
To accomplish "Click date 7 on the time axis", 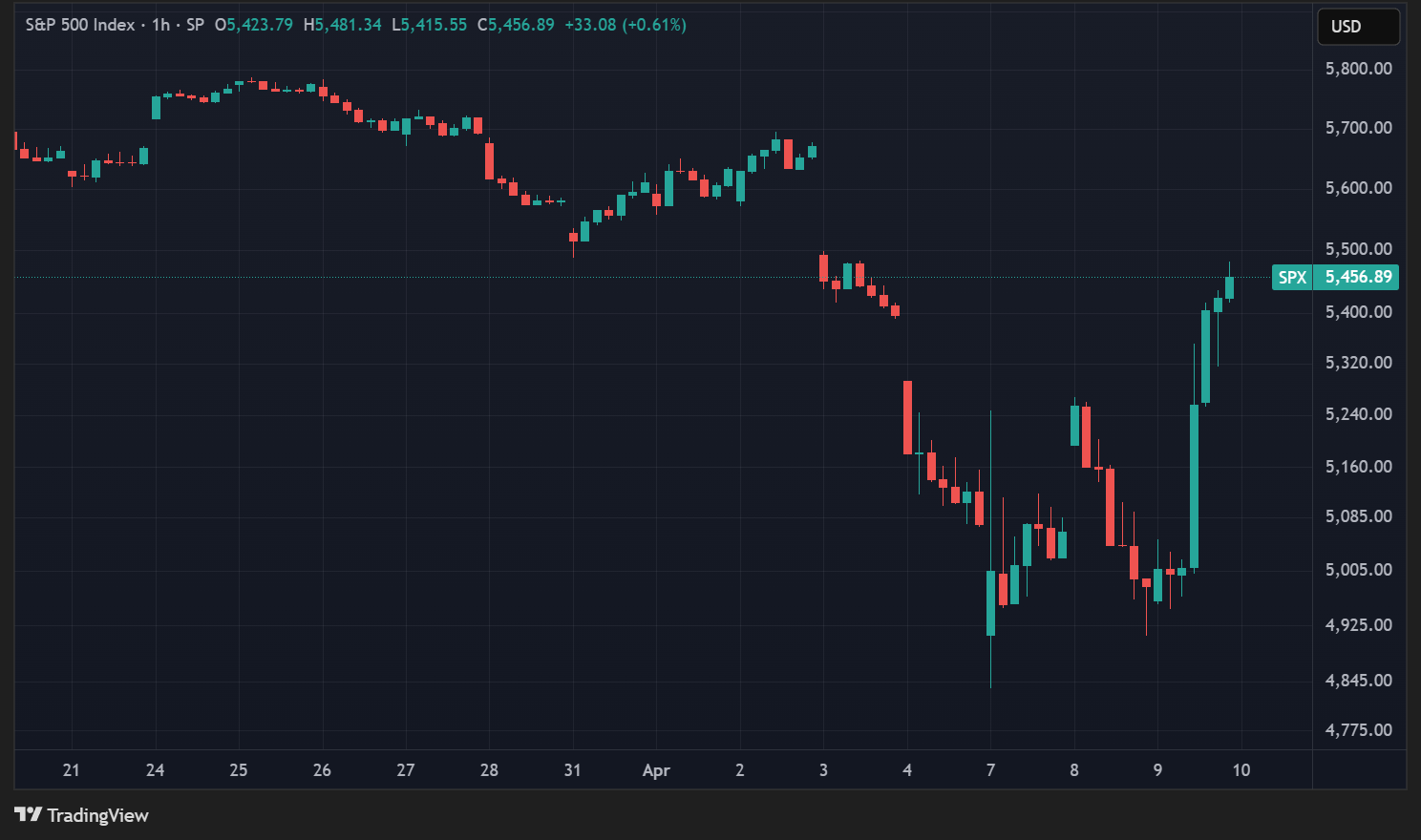I will 990,770.
